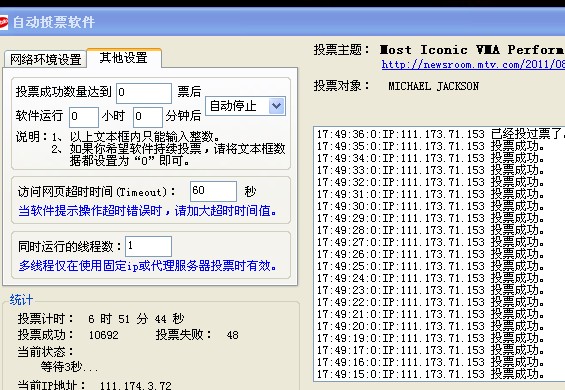Select log line at 17:49:21

click(x=431, y=314)
